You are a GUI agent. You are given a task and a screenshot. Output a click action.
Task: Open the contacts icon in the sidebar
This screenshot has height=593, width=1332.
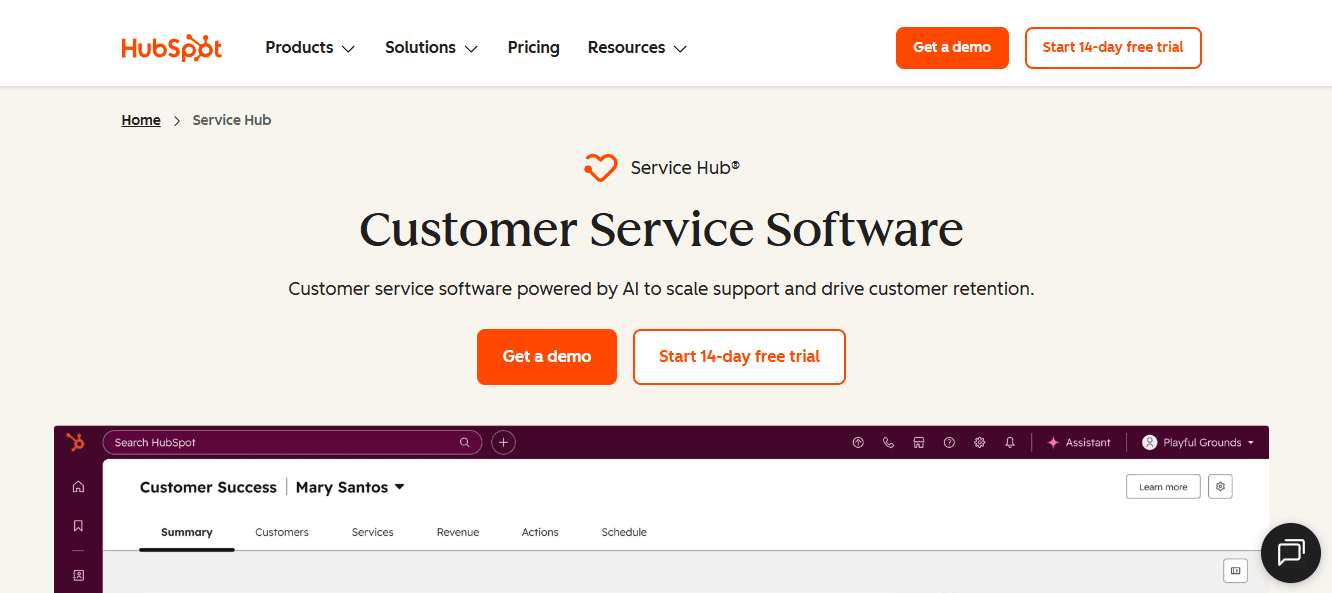[x=78, y=575]
